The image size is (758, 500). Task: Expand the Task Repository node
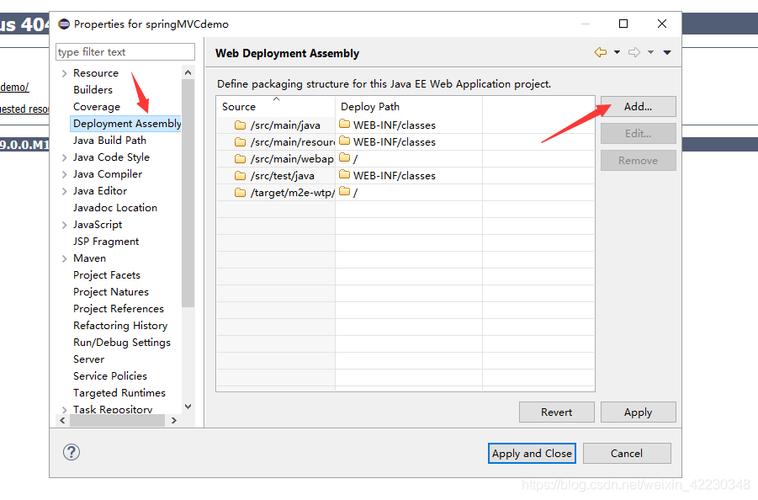64,410
